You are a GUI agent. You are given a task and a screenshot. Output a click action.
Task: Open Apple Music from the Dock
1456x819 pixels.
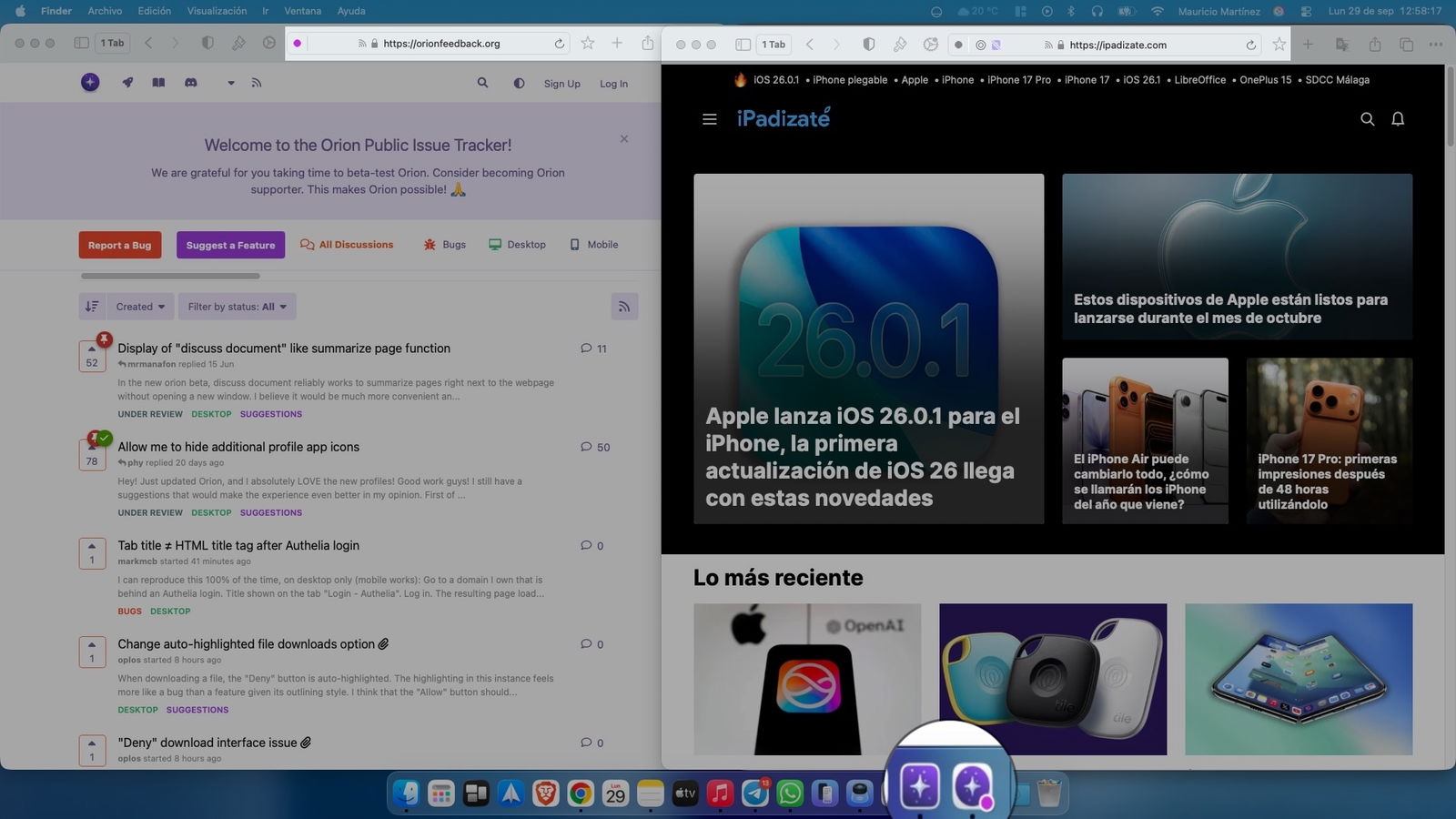pyautogui.click(x=720, y=794)
